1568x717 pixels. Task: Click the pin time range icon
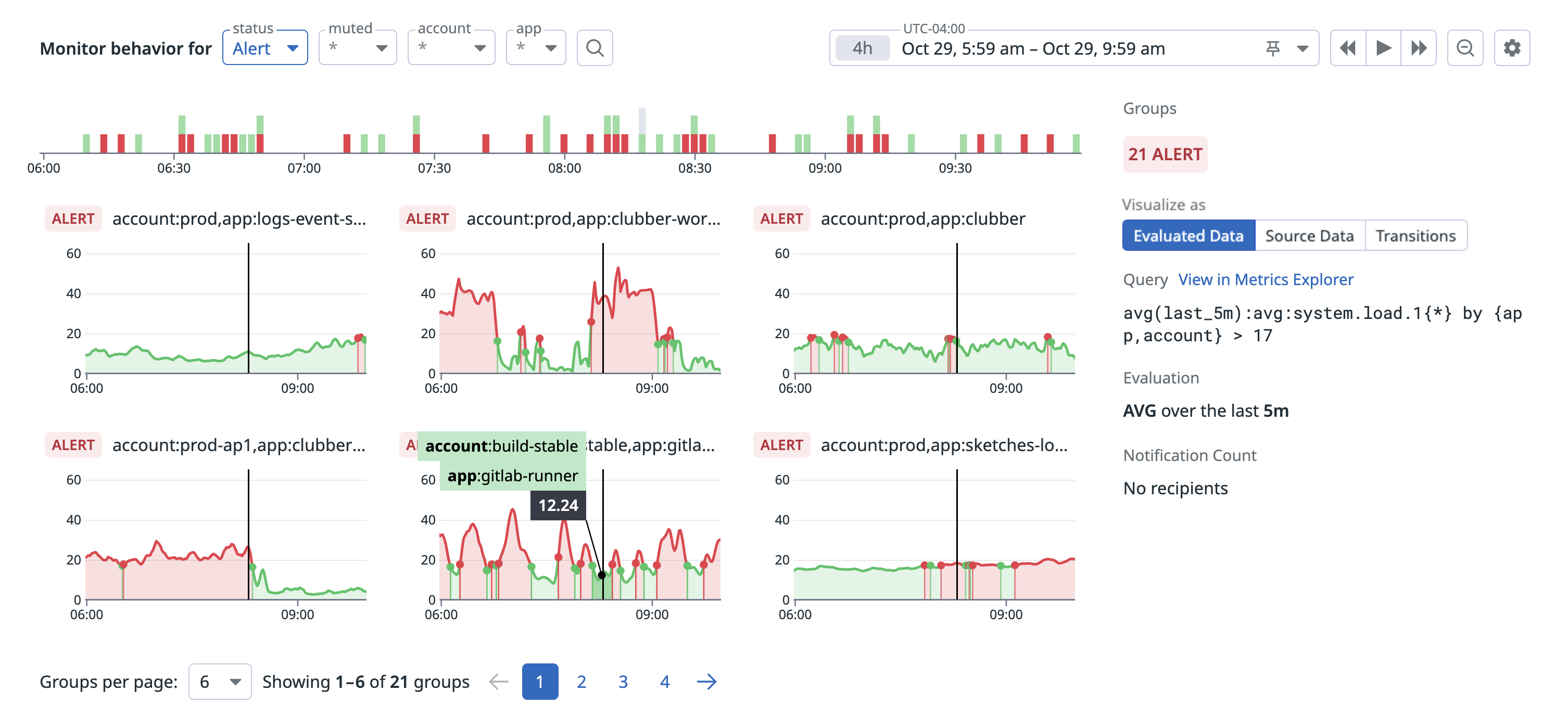(1272, 48)
